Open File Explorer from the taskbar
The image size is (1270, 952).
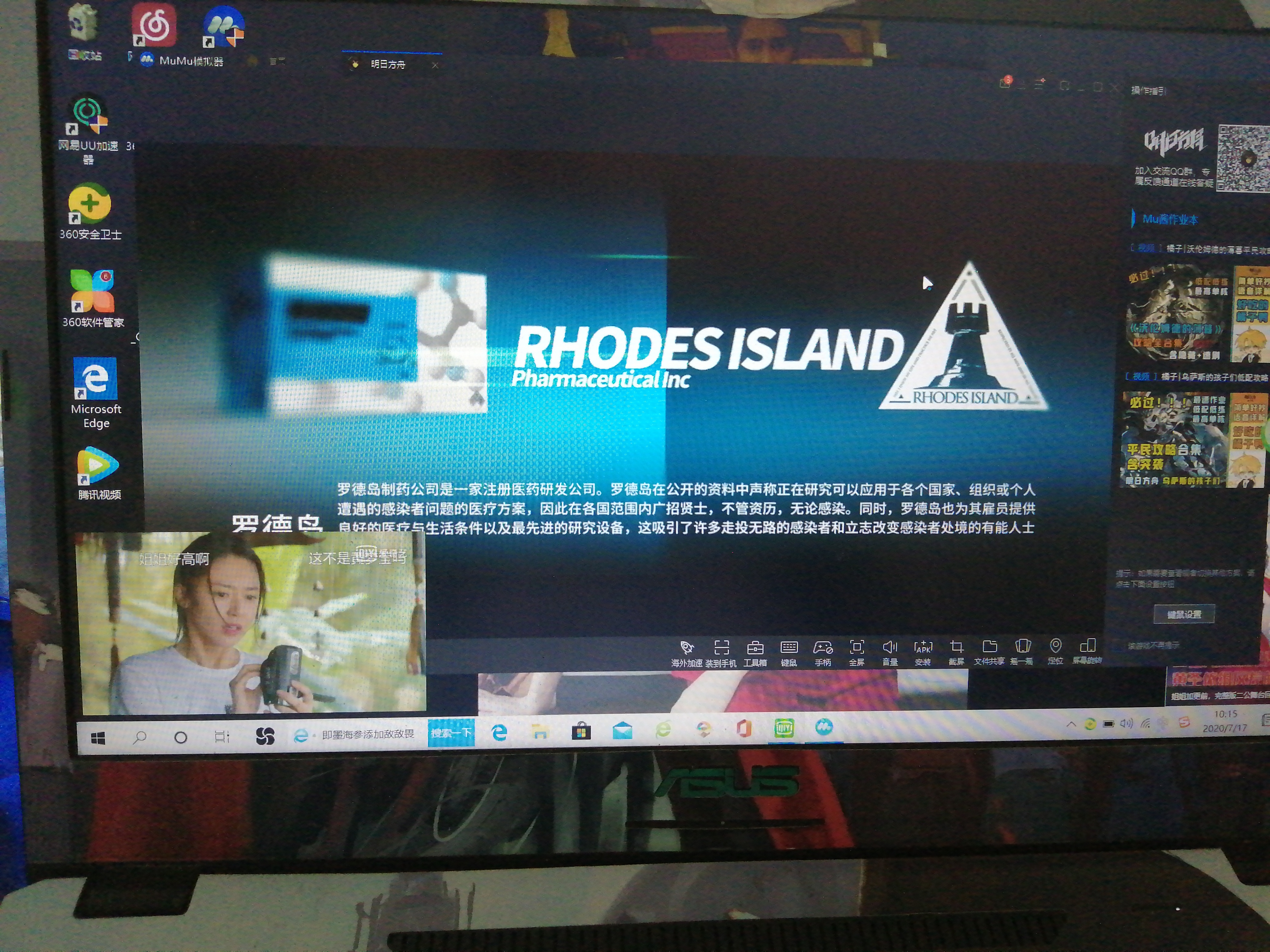pyautogui.click(x=540, y=731)
